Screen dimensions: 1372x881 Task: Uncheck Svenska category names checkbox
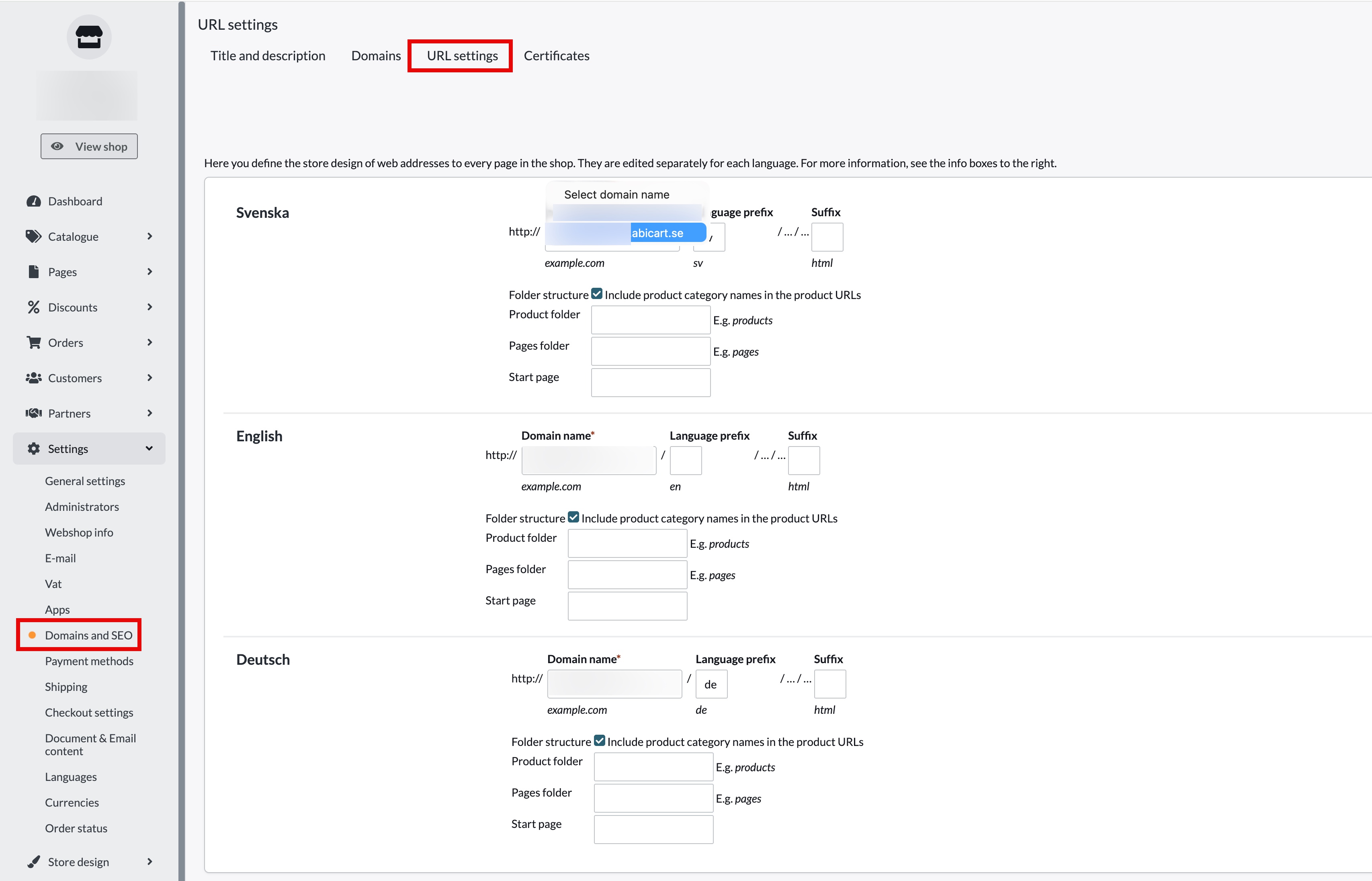click(x=596, y=294)
